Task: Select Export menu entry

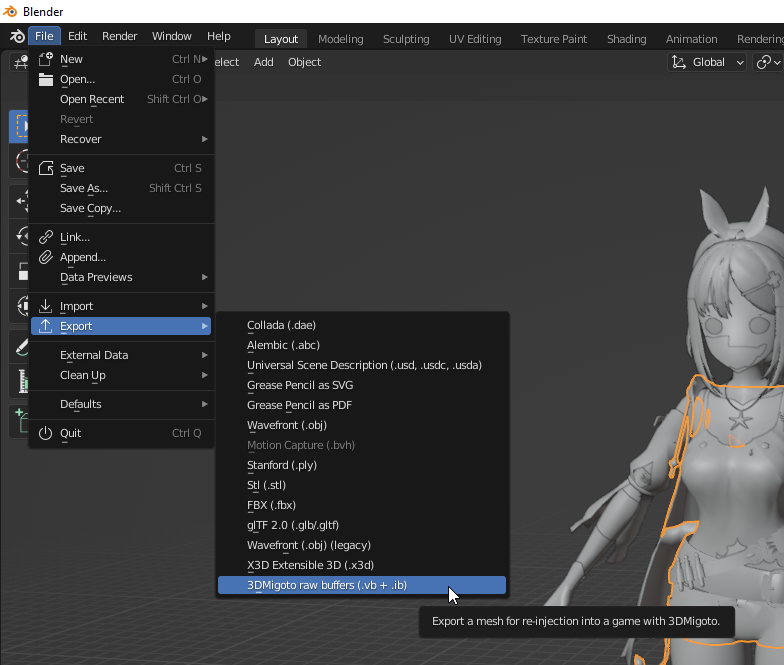Action: (121, 326)
